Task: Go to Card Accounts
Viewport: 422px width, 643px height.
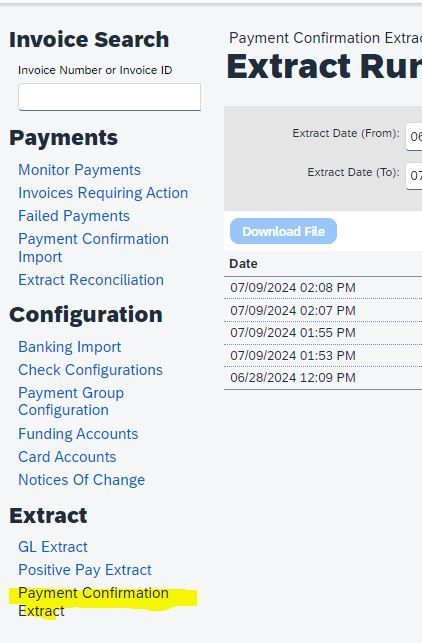Action: coord(67,457)
